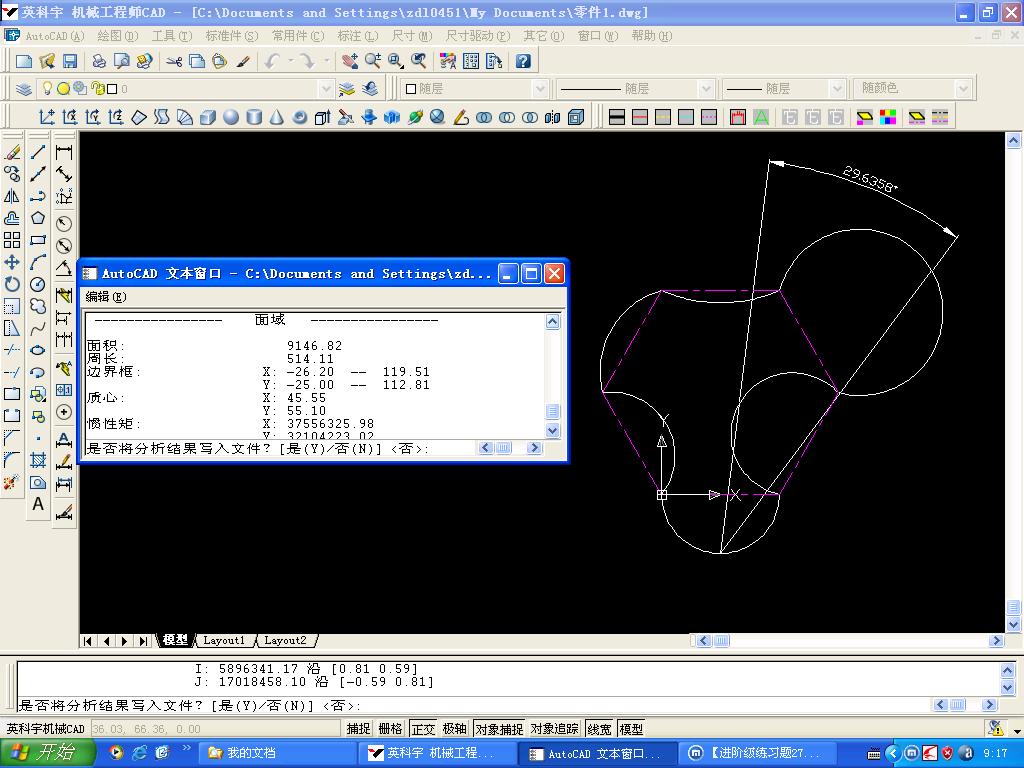
Task: Expand the 随颜色 plot style dropdown
Action: (963, 88)
